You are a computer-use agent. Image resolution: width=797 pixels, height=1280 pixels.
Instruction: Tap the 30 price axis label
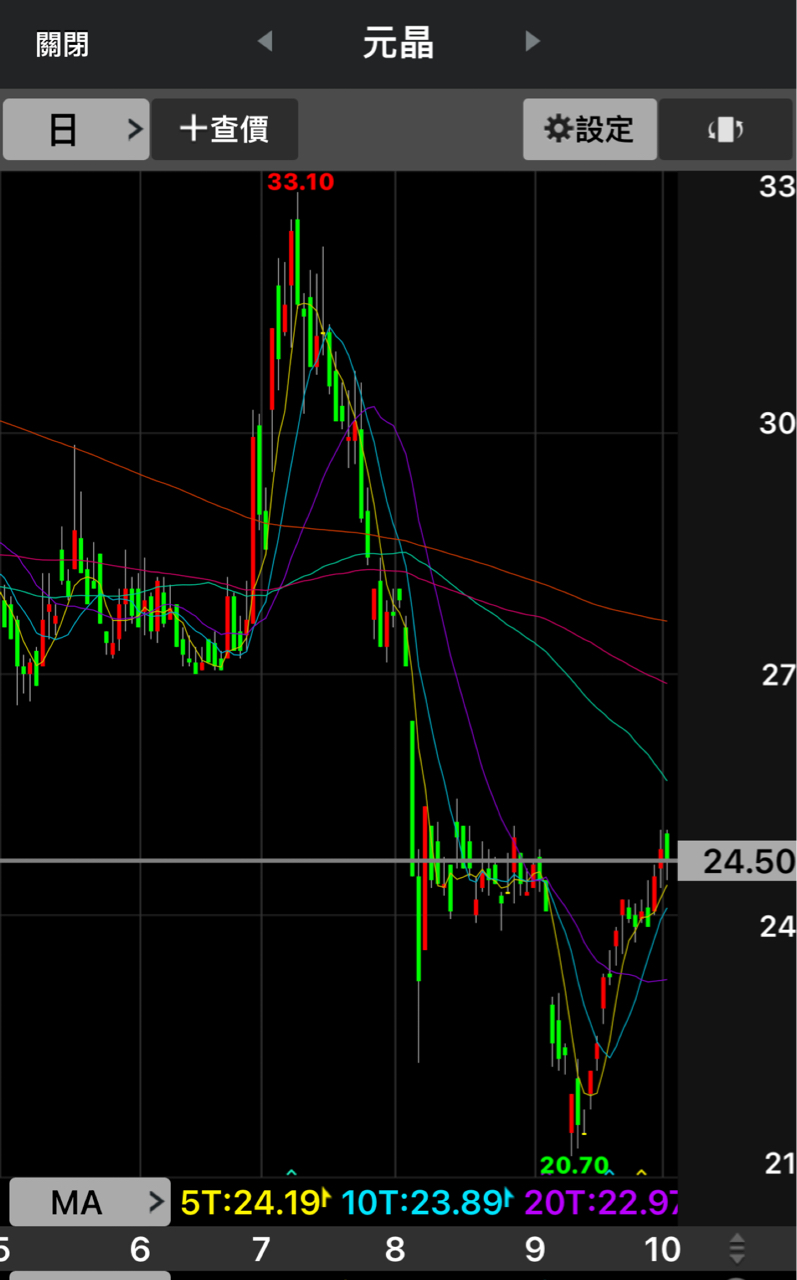pyautogui.click(x=777, y=423)
